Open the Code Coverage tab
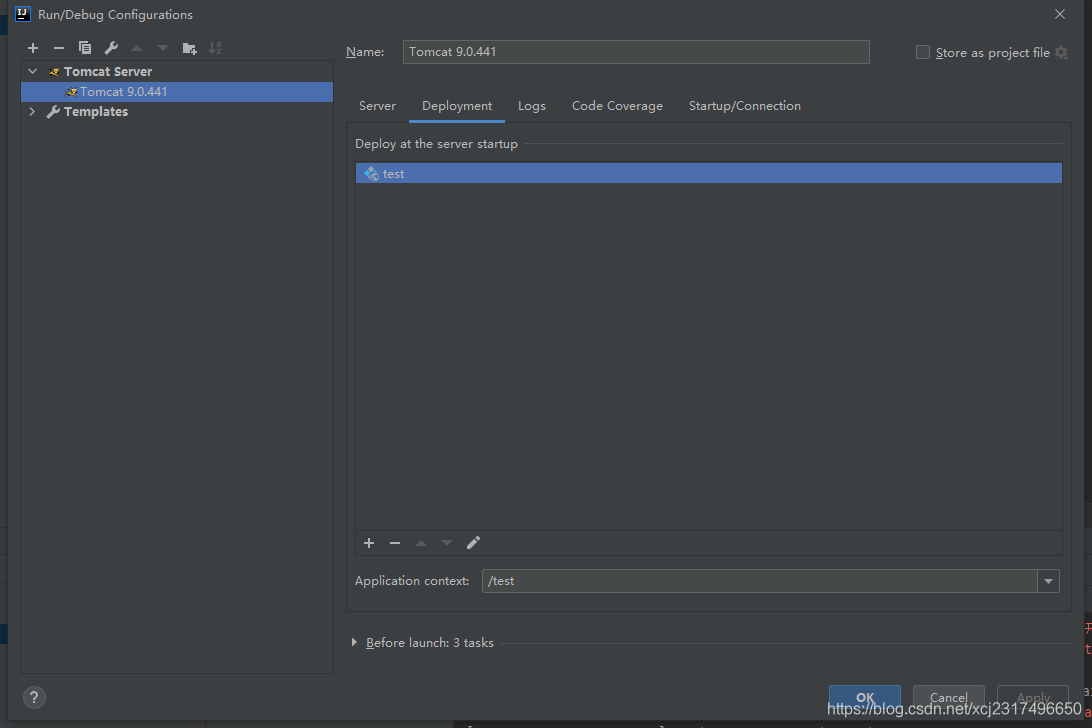The height and width of the screenshot is (728, 1092). (617, 106)
